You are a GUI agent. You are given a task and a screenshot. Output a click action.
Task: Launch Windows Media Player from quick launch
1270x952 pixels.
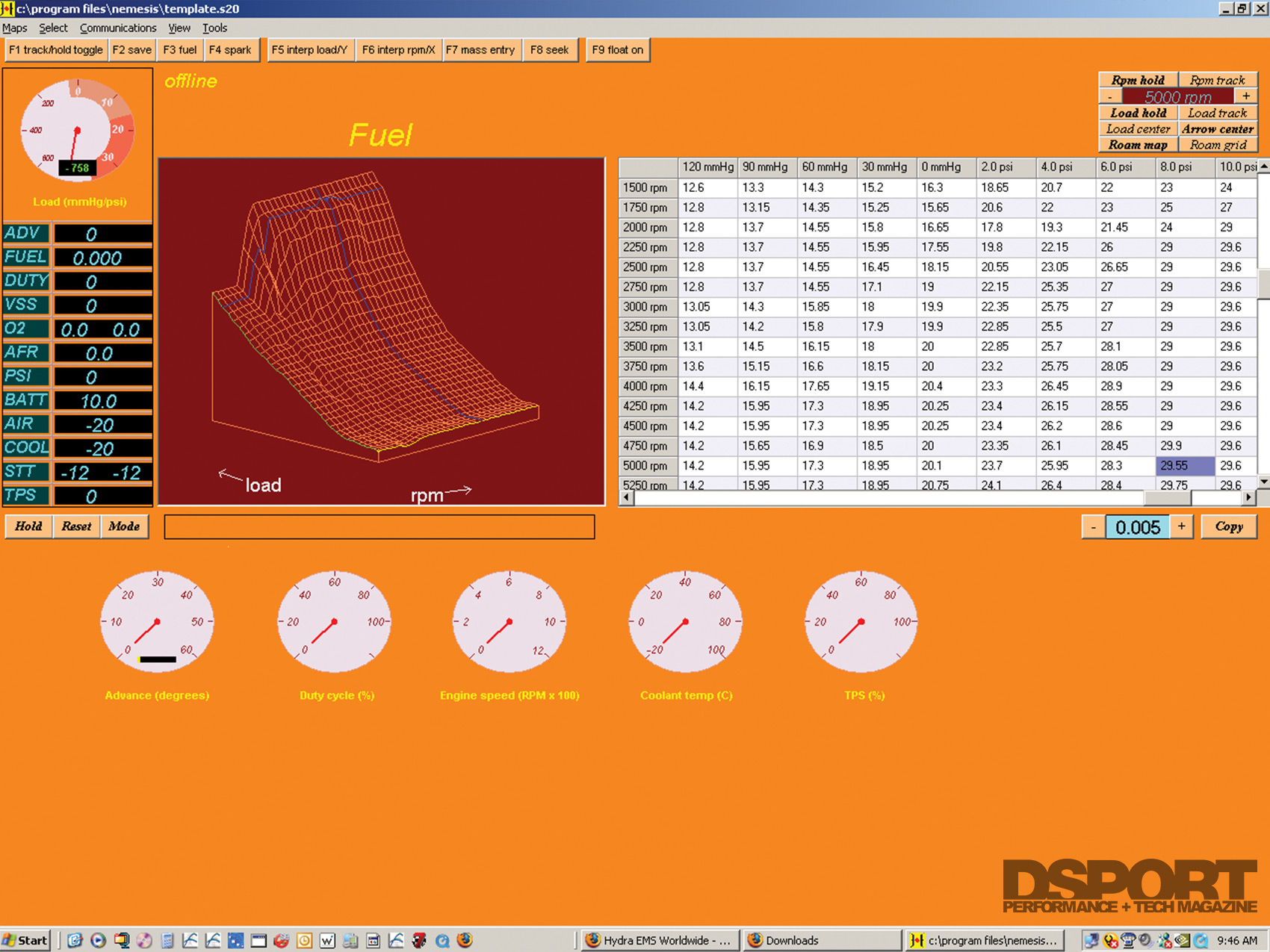[98, 940]
